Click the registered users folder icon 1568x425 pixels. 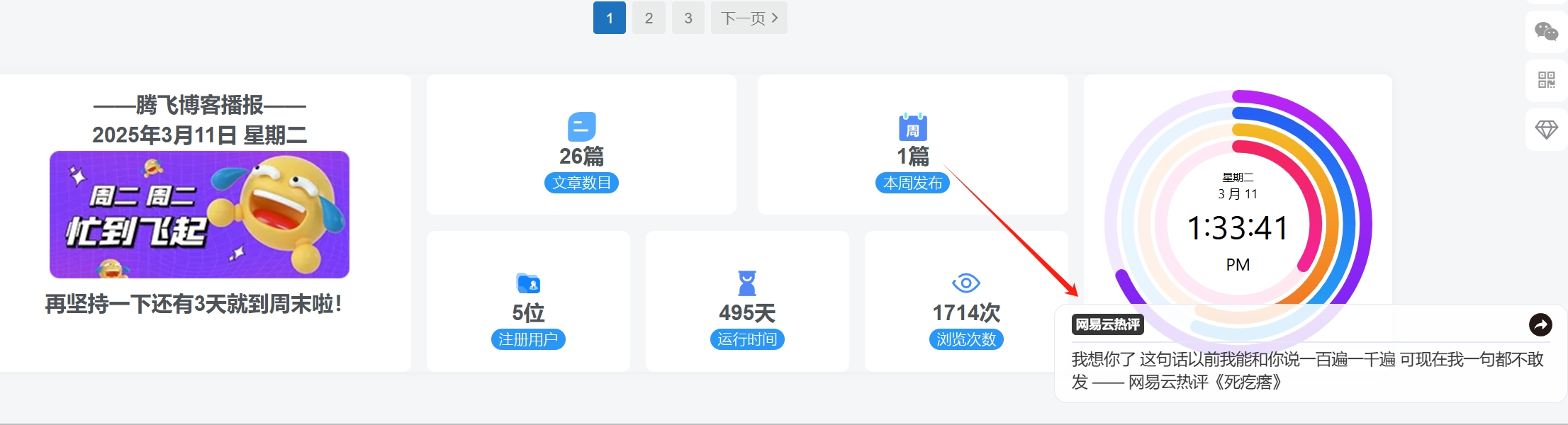coord(528,283)
